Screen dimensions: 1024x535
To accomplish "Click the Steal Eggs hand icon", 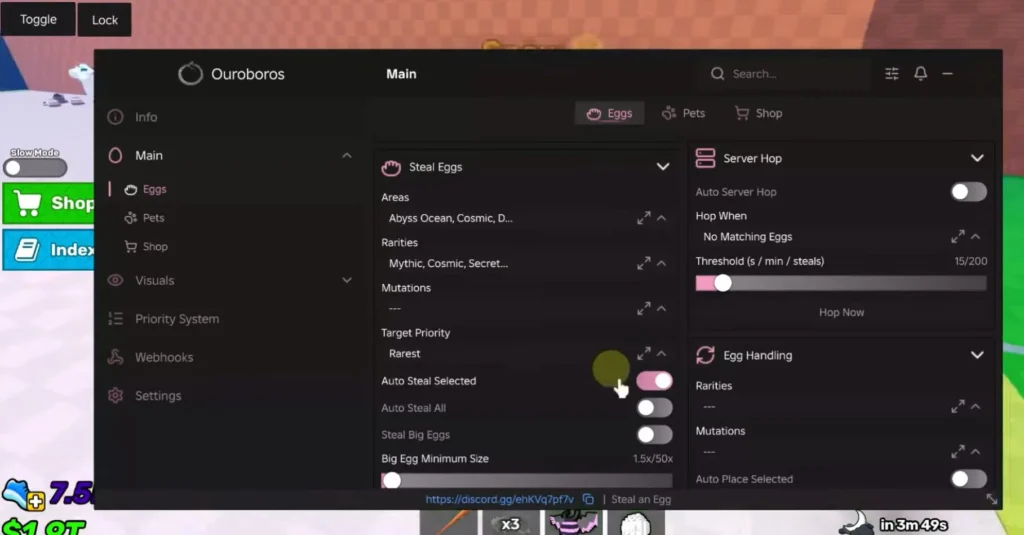I will [391, 168].
